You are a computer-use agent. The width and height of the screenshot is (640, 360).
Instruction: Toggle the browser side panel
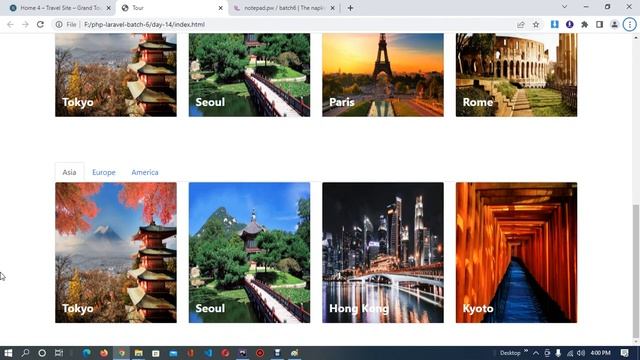click(599, 24)
